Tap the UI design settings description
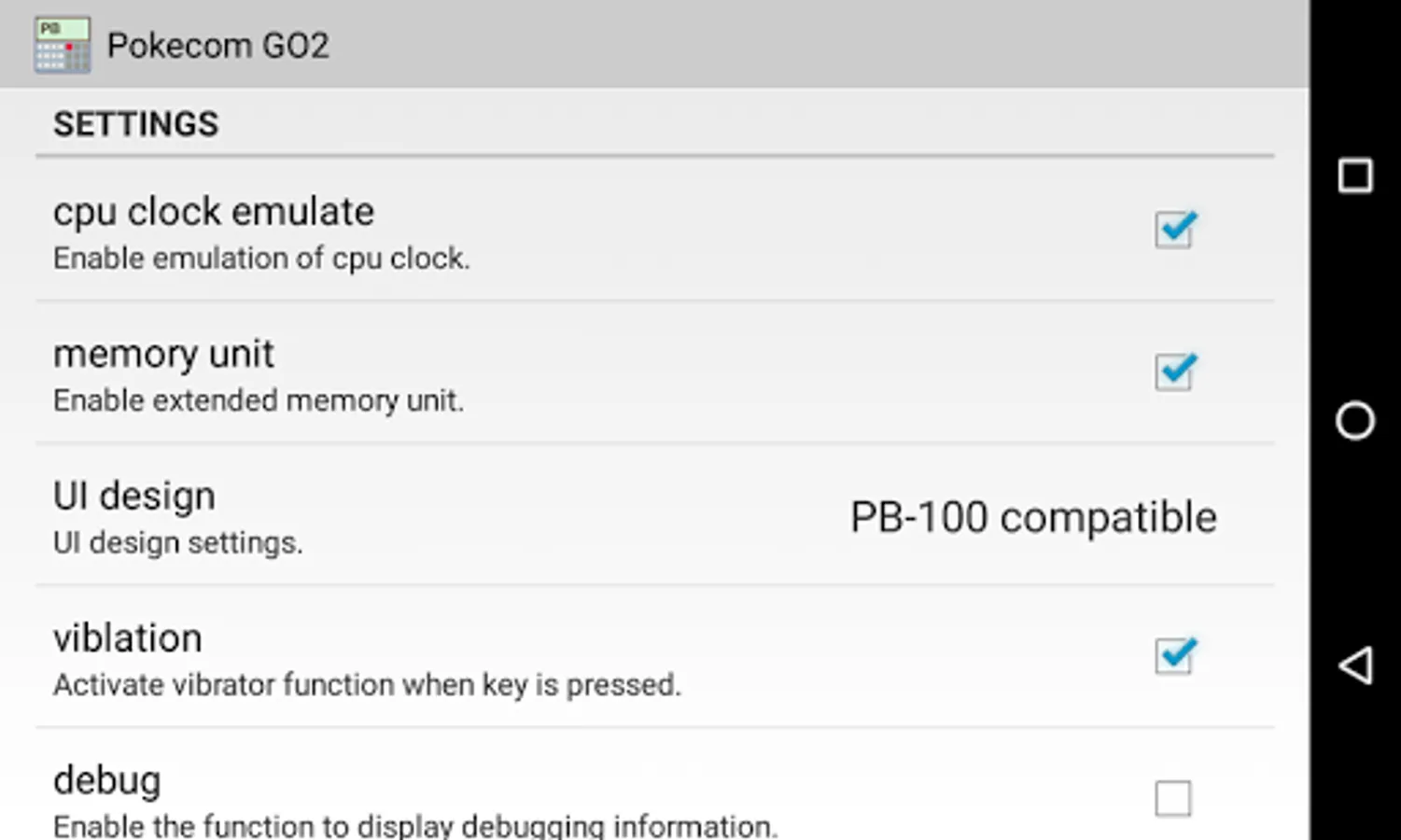This screenshot has width=1401, height=840. pos(177,542)
